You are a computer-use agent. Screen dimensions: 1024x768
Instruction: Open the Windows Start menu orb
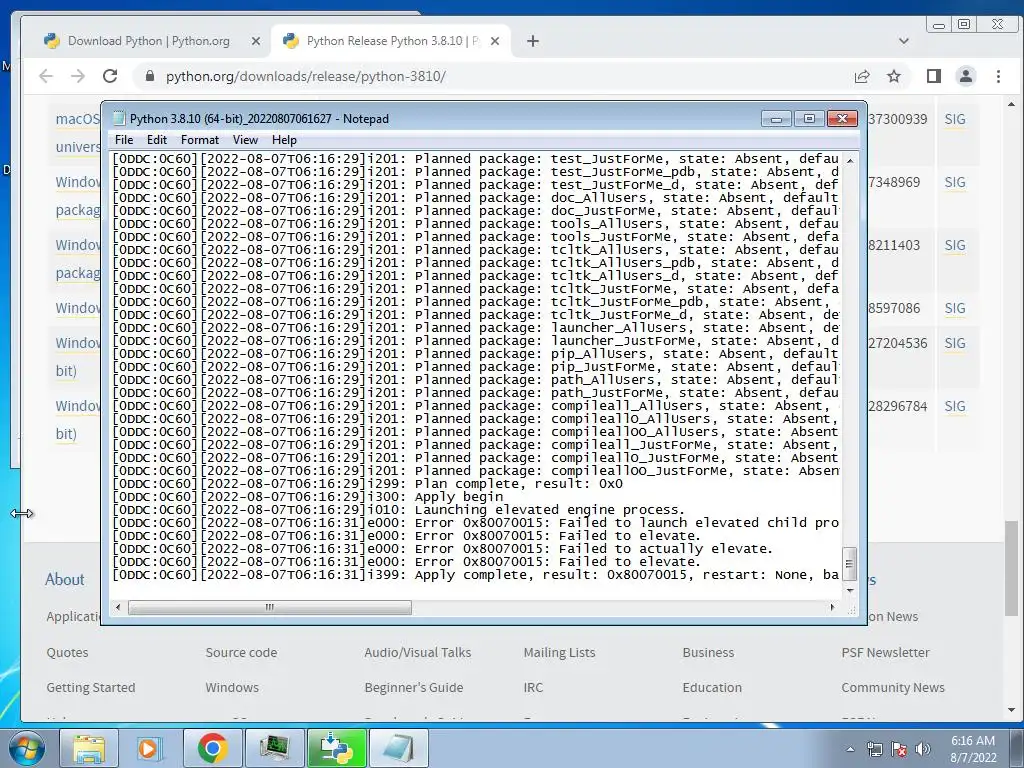[26, 748]
